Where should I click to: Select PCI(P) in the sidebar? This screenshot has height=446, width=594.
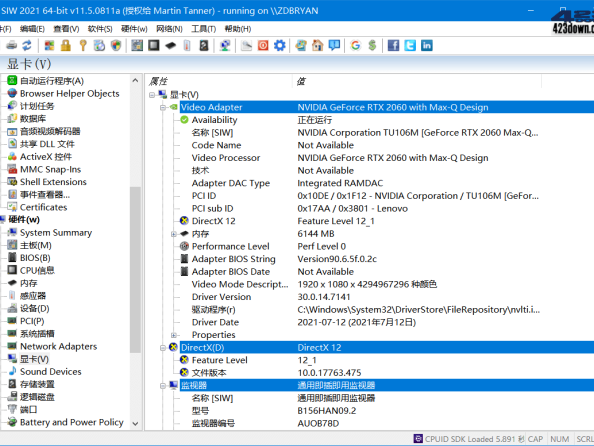[32, 321]
